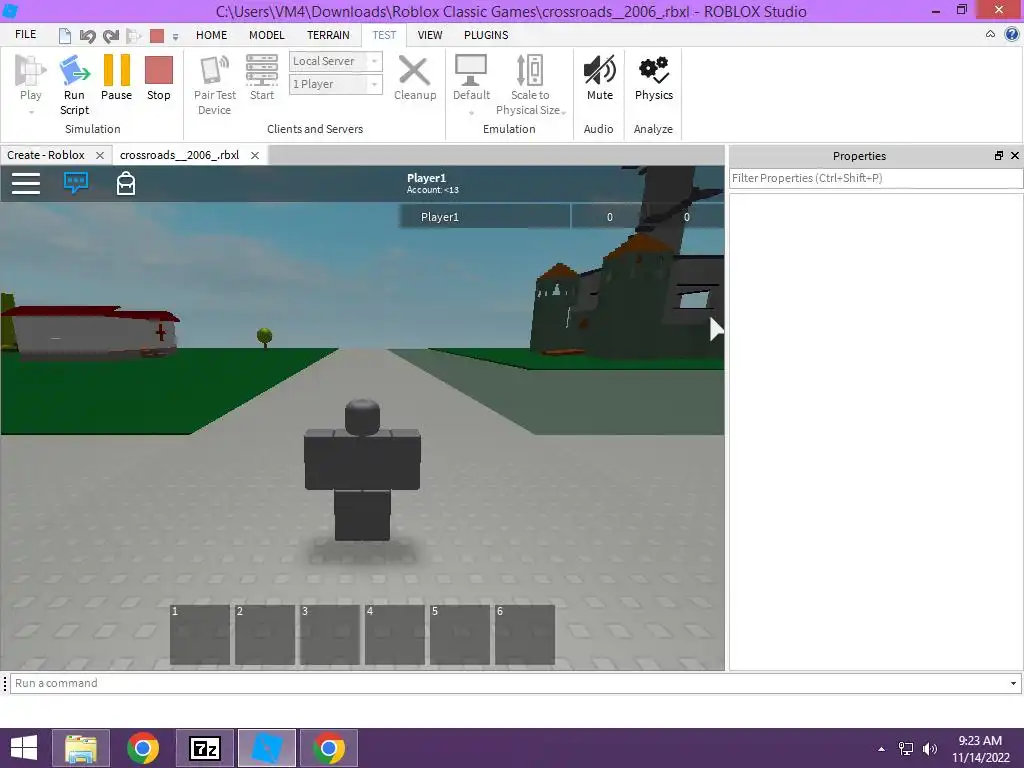Open the in-game hamburger menu
1024x768 pixels.
coord(26,184)
